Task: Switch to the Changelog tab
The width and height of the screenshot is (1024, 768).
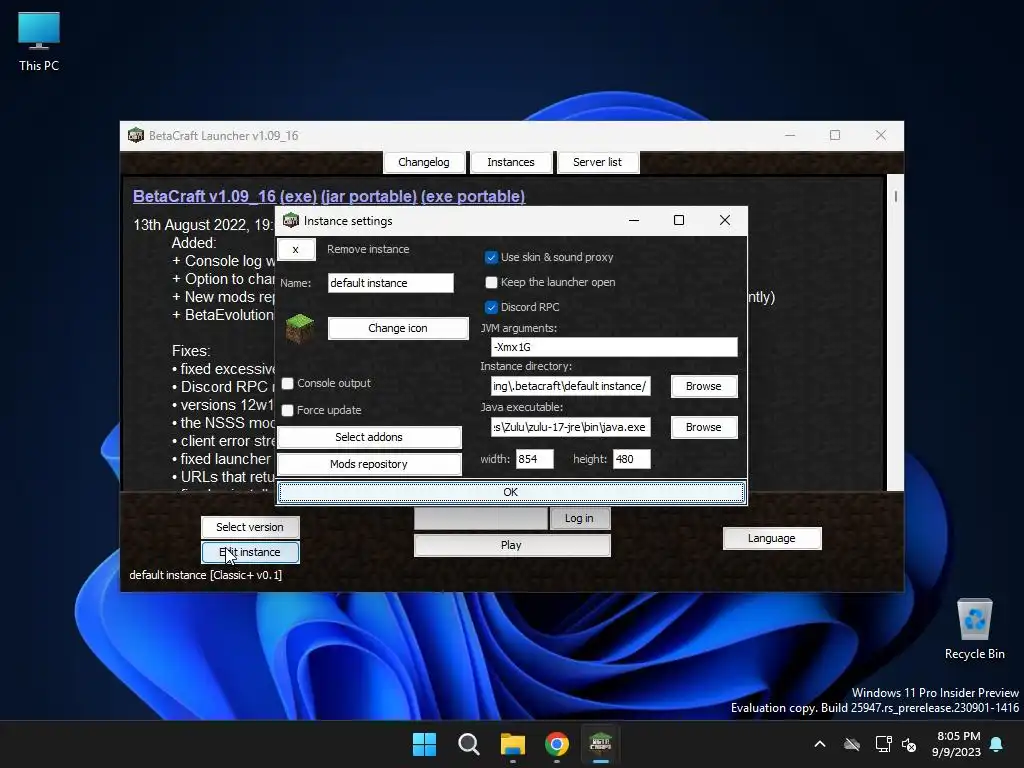Action: [424, 162]
